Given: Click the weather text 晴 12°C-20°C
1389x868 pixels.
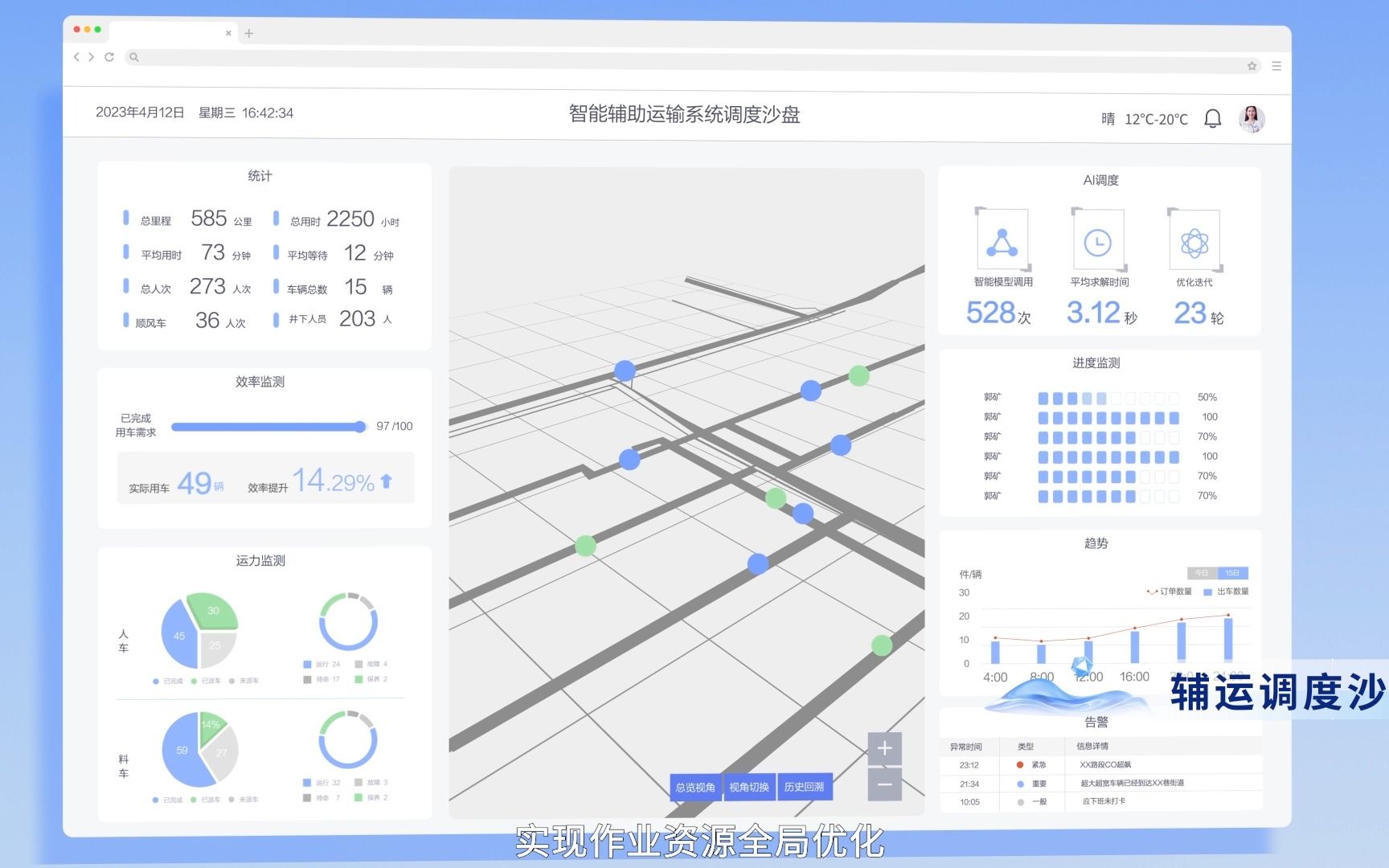Looking at the screenshot, I should point(1145,119).
